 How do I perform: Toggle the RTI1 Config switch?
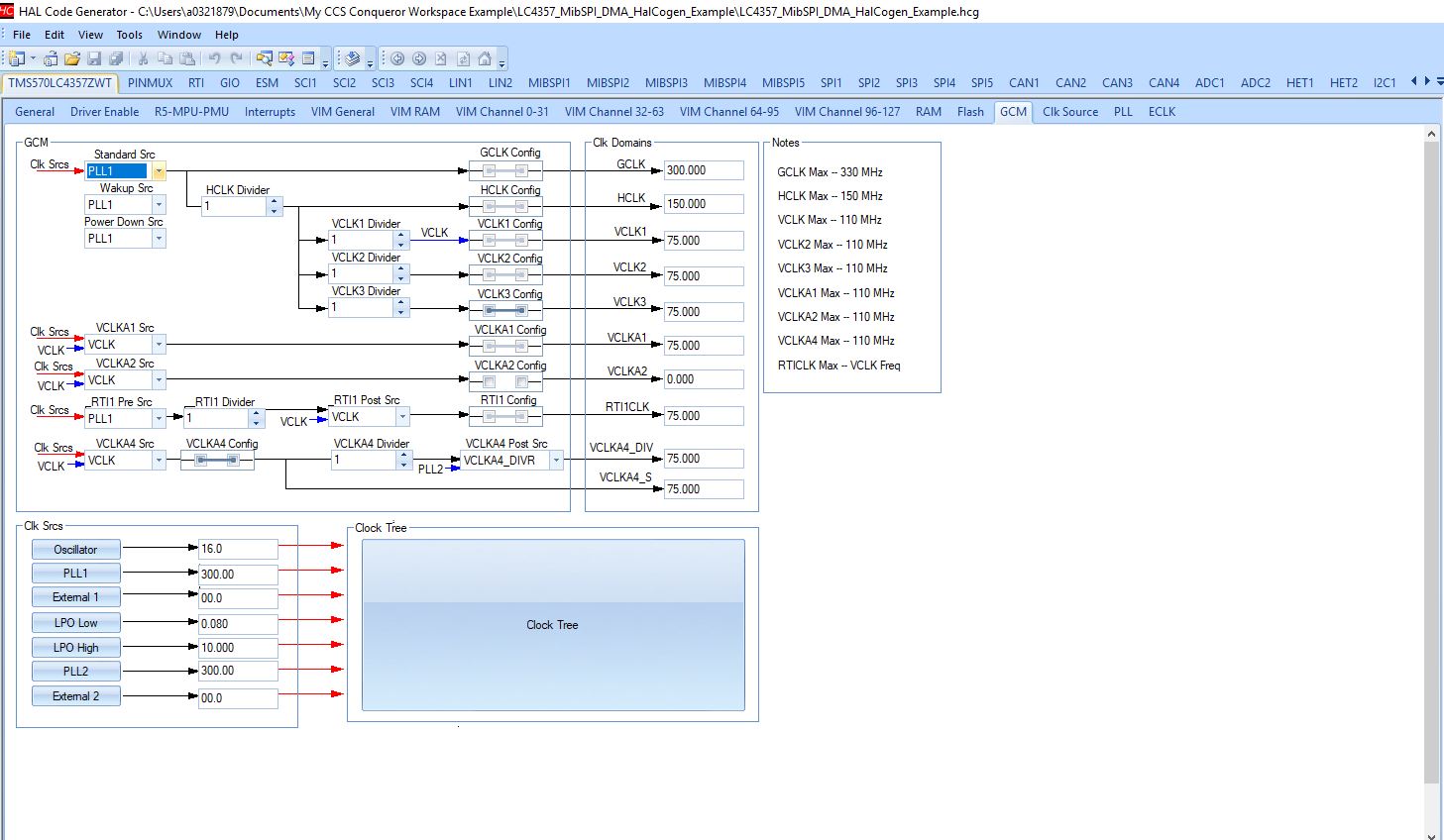(505, 415)
